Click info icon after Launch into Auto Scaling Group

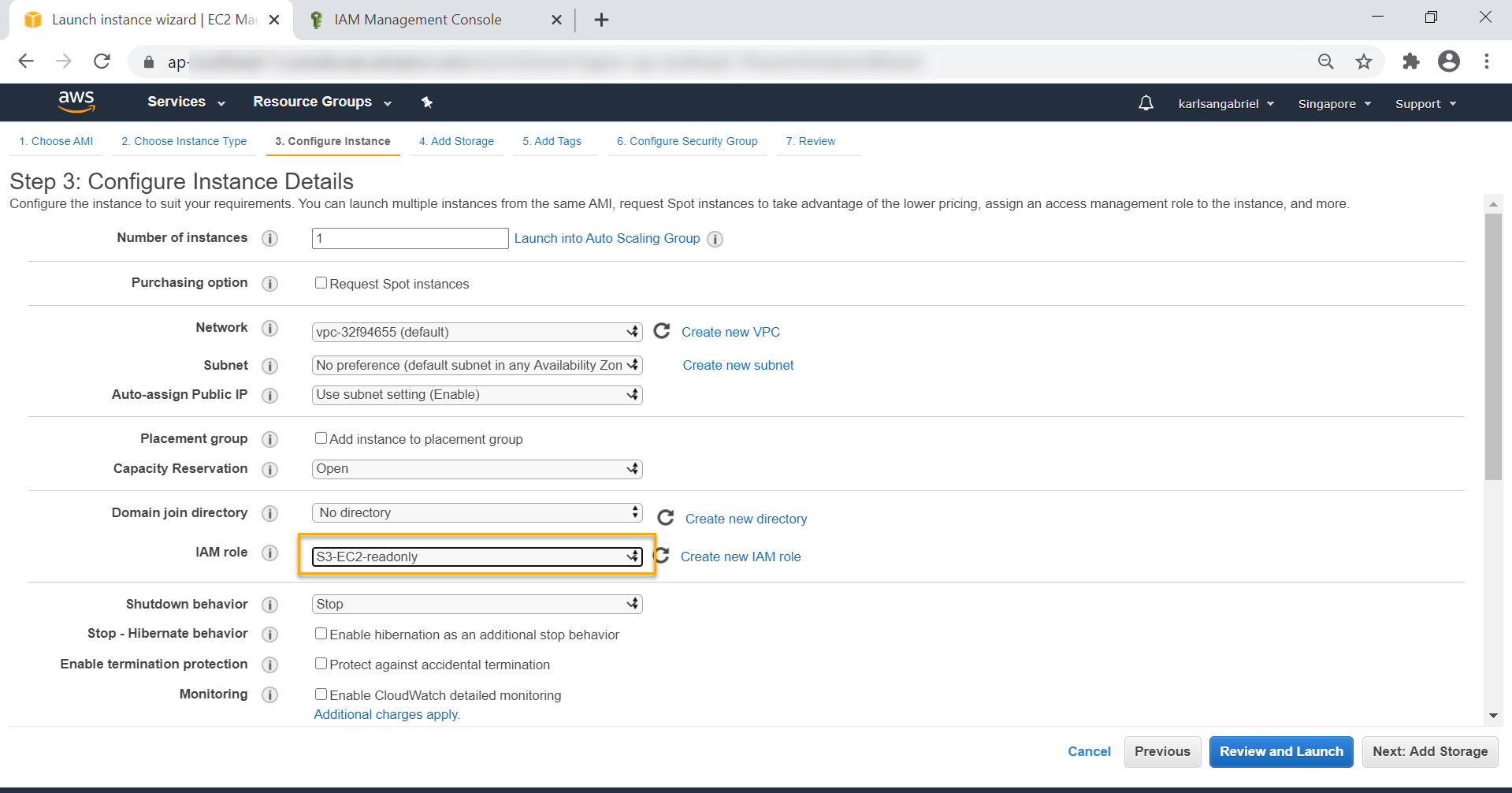click(x=715, y=239)
